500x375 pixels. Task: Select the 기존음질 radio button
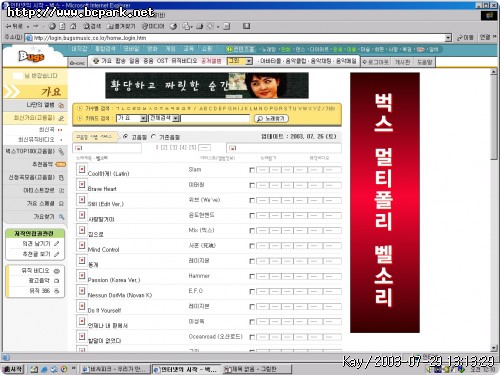point(153,137)
